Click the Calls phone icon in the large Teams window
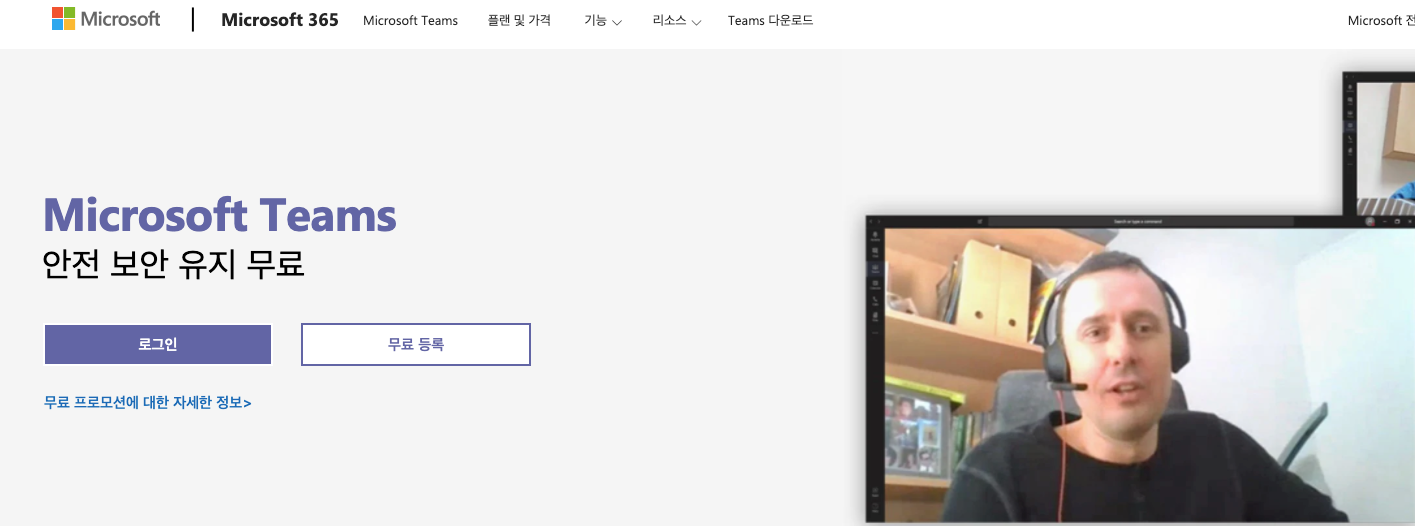This screenshot has height=526, width=1415. [x=876, y=299]
